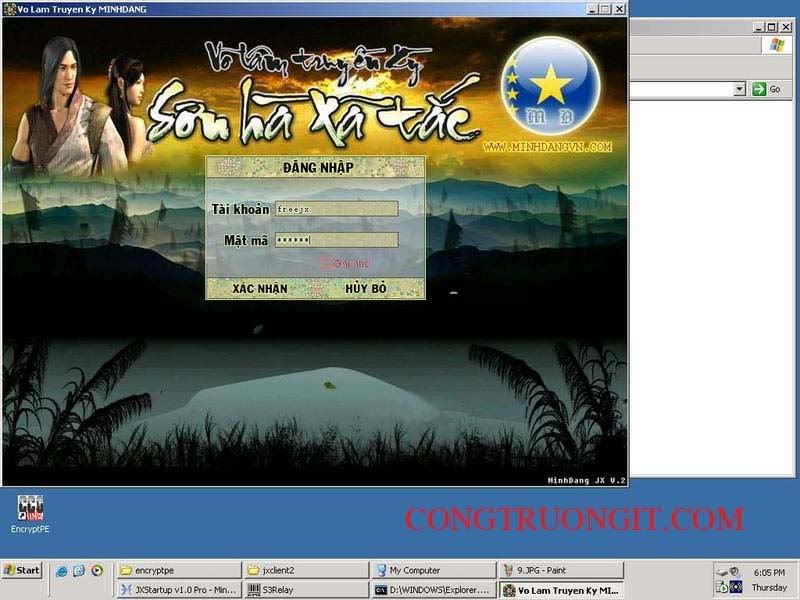Tick the Ghi nhớ remember checkbox
The image size is (800, 600).
pyautogui.click(x=325, y=263)
